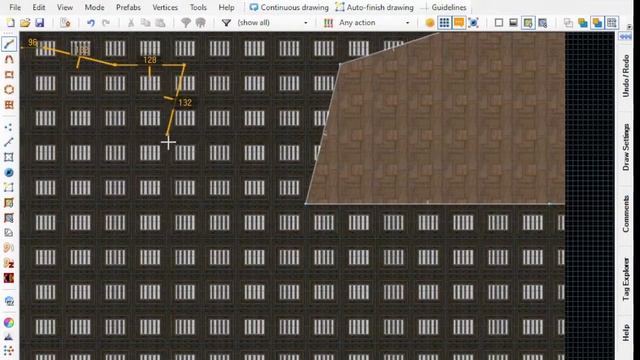The height and width of the screenshot is (360, 640).
Task: Switch to Sectors mode icon
Action: point(9,157)
